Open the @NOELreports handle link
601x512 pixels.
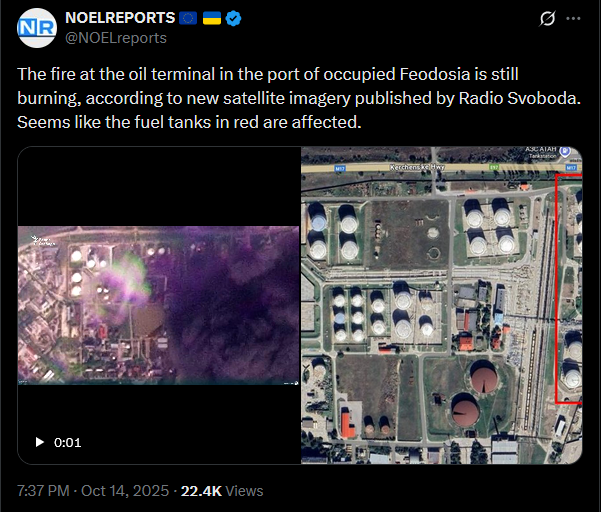click(x=116, y=38)
